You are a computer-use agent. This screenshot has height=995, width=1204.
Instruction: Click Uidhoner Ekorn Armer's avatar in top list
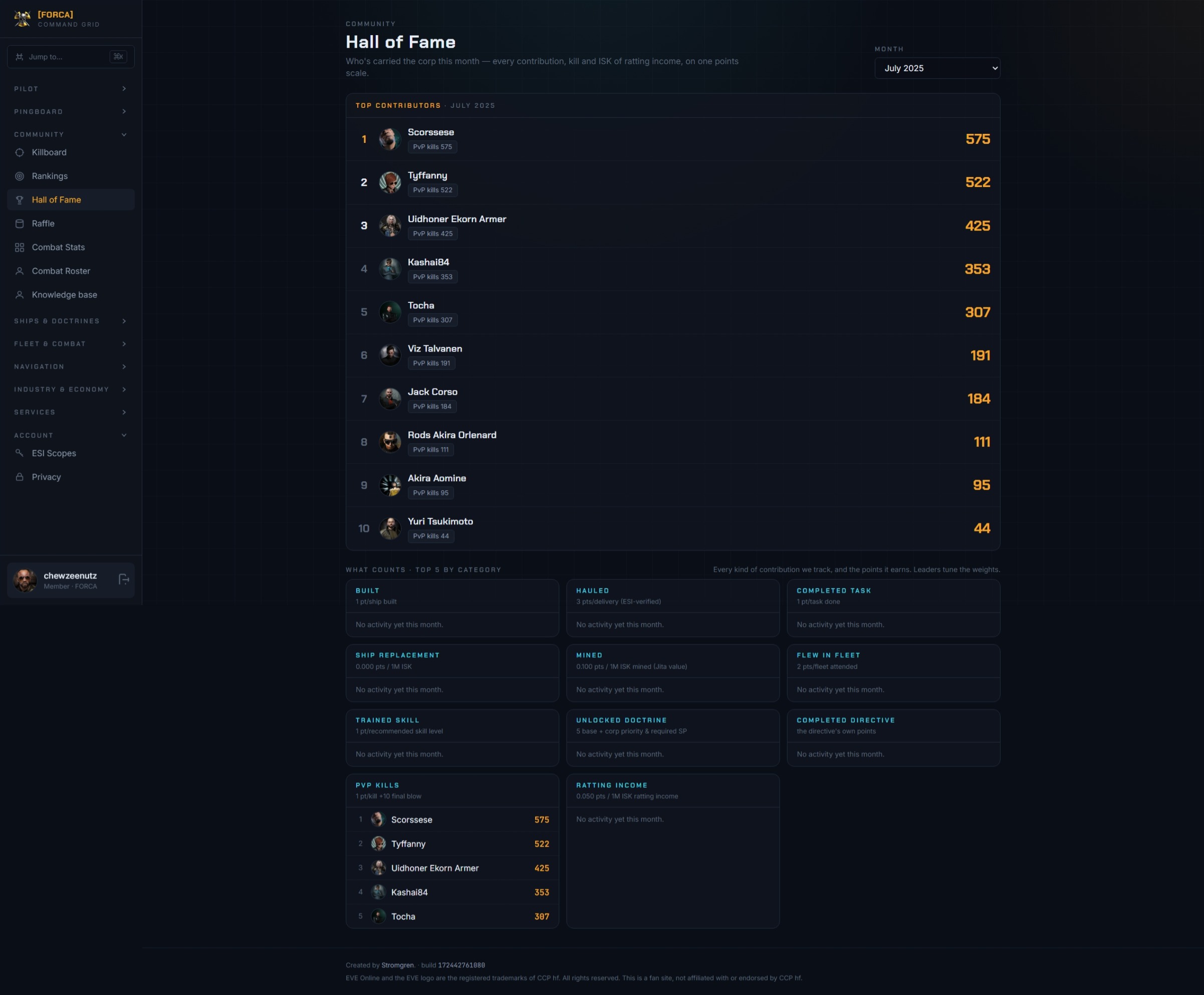pos(390,226)
